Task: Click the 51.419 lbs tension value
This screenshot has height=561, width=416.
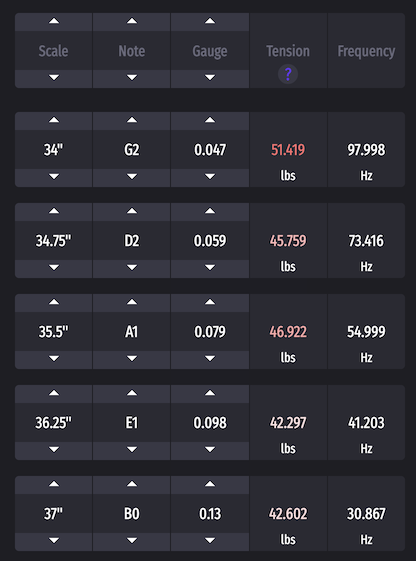Action: [288, 150]
